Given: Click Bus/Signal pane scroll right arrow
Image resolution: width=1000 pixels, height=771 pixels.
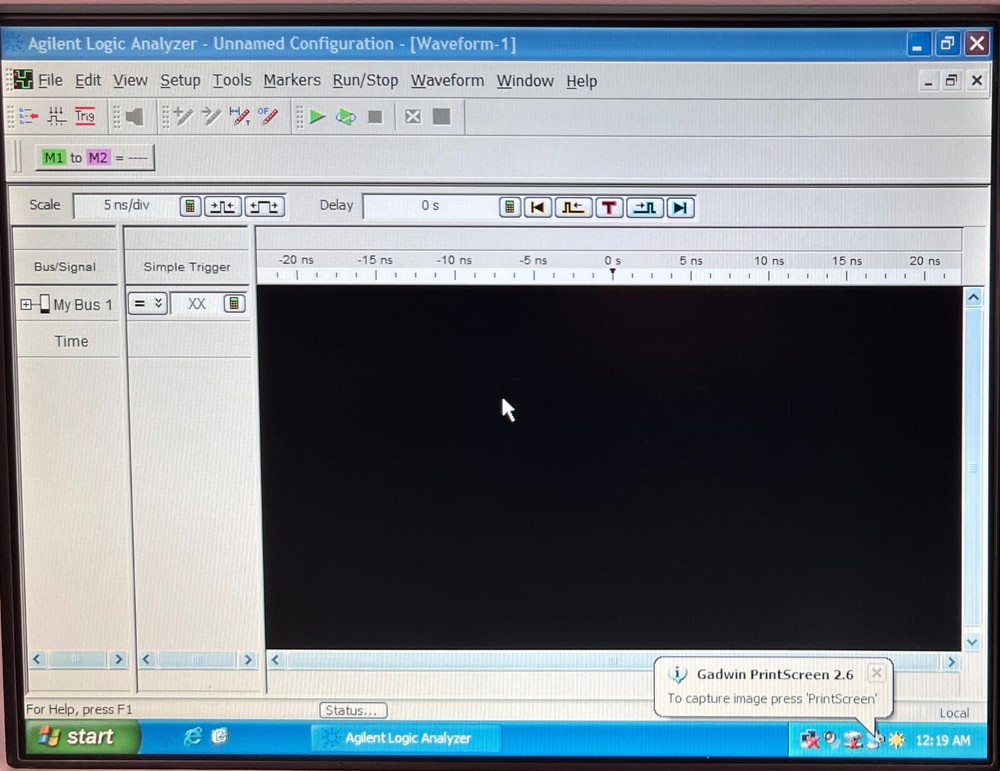Looking at the screenshot, I should tap(119, 659).
